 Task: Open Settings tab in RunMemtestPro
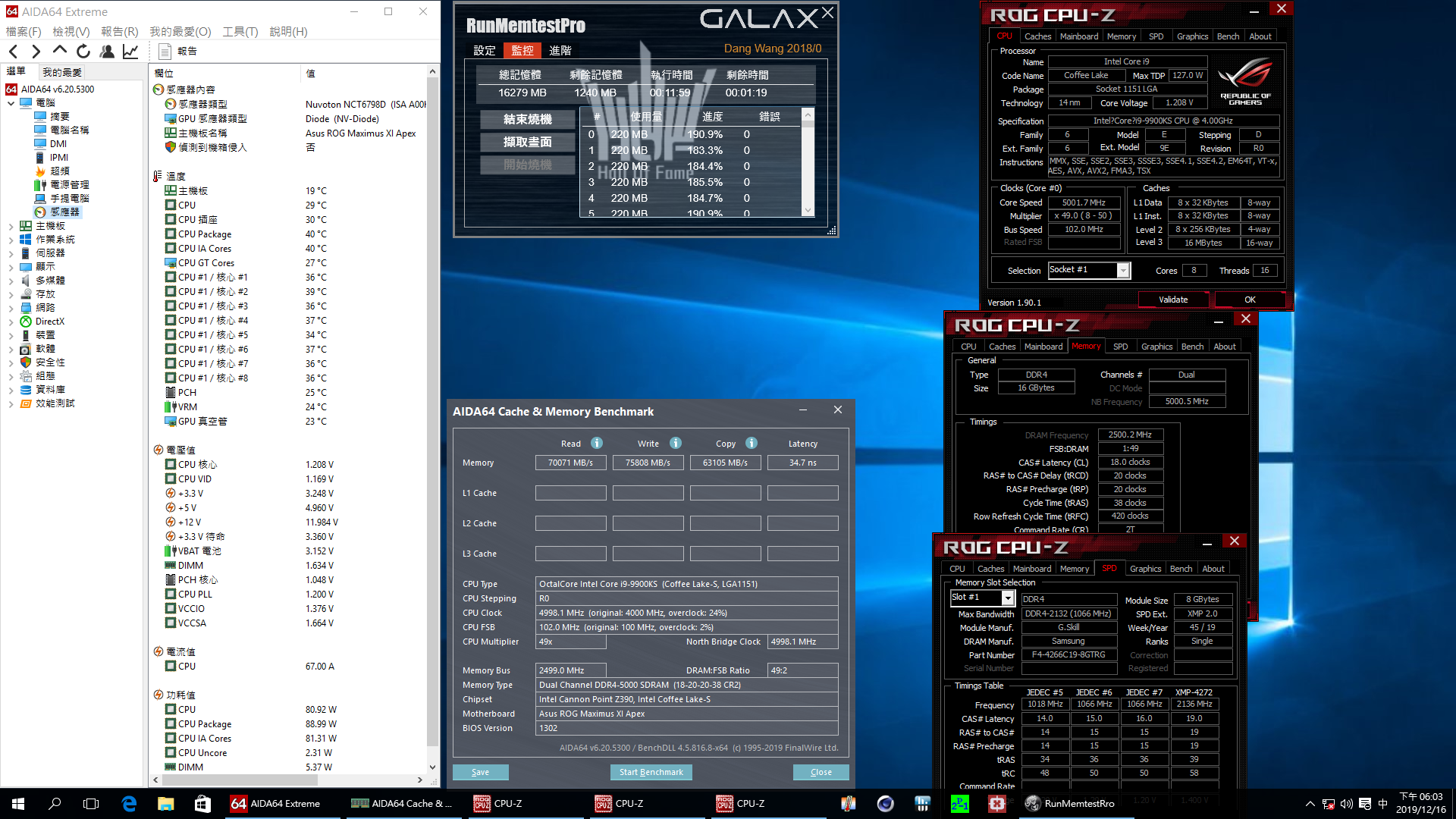485,50
